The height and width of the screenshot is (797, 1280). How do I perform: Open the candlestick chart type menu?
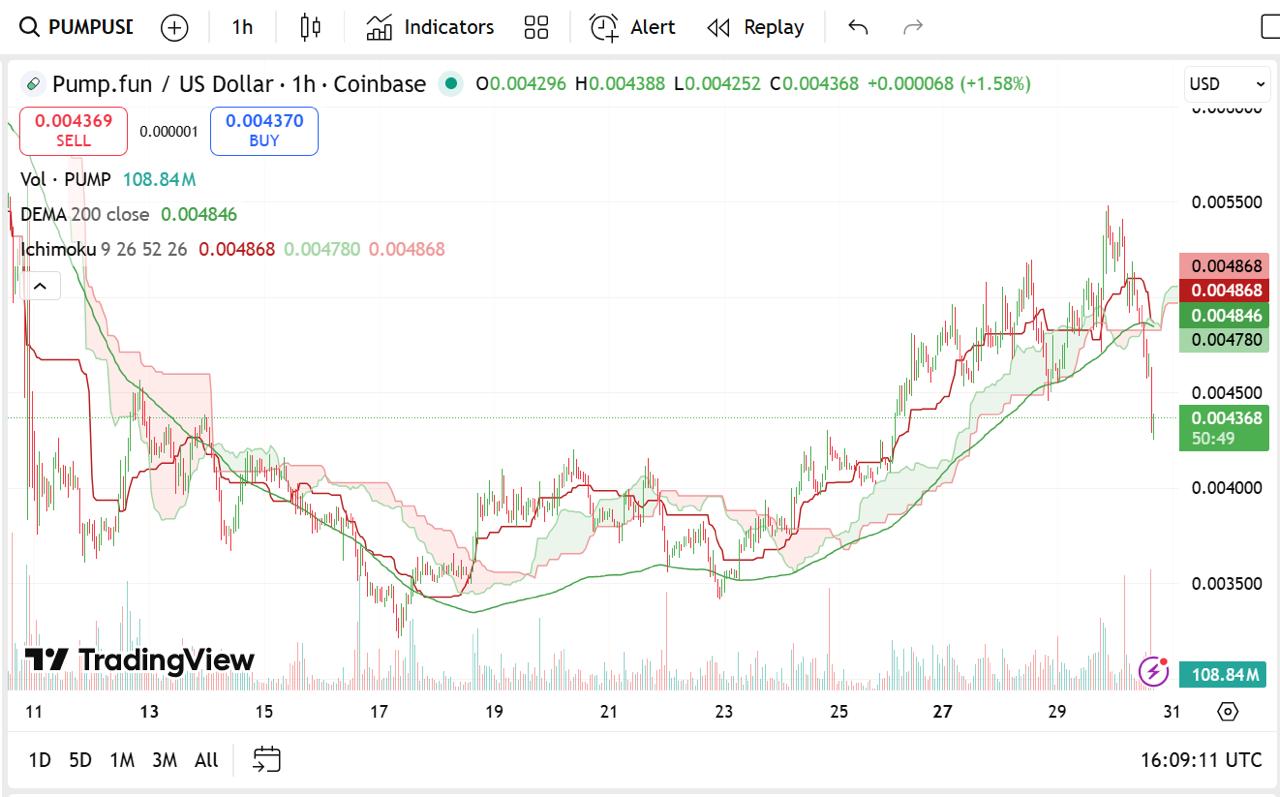click(x=311, y=27)
